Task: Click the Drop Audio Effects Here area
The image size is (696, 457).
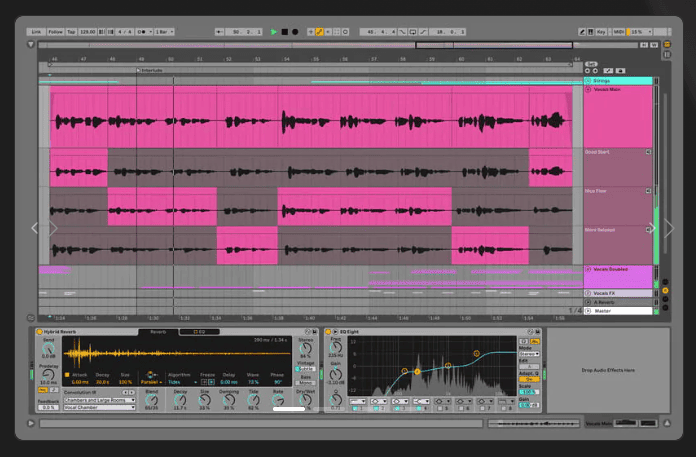Action: (x=608, y=370)
